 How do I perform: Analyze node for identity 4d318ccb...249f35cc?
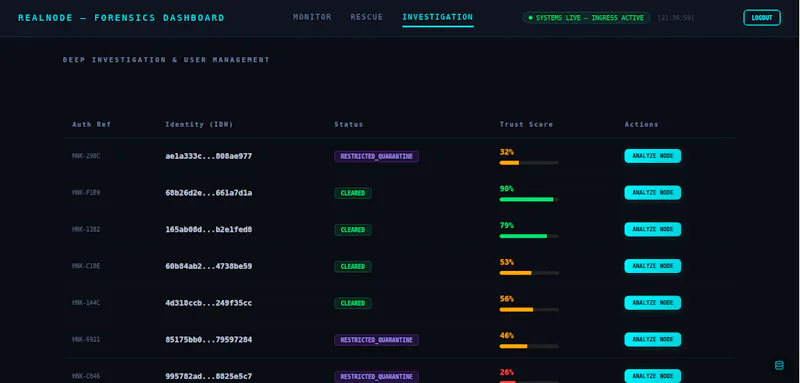[653, 303]
